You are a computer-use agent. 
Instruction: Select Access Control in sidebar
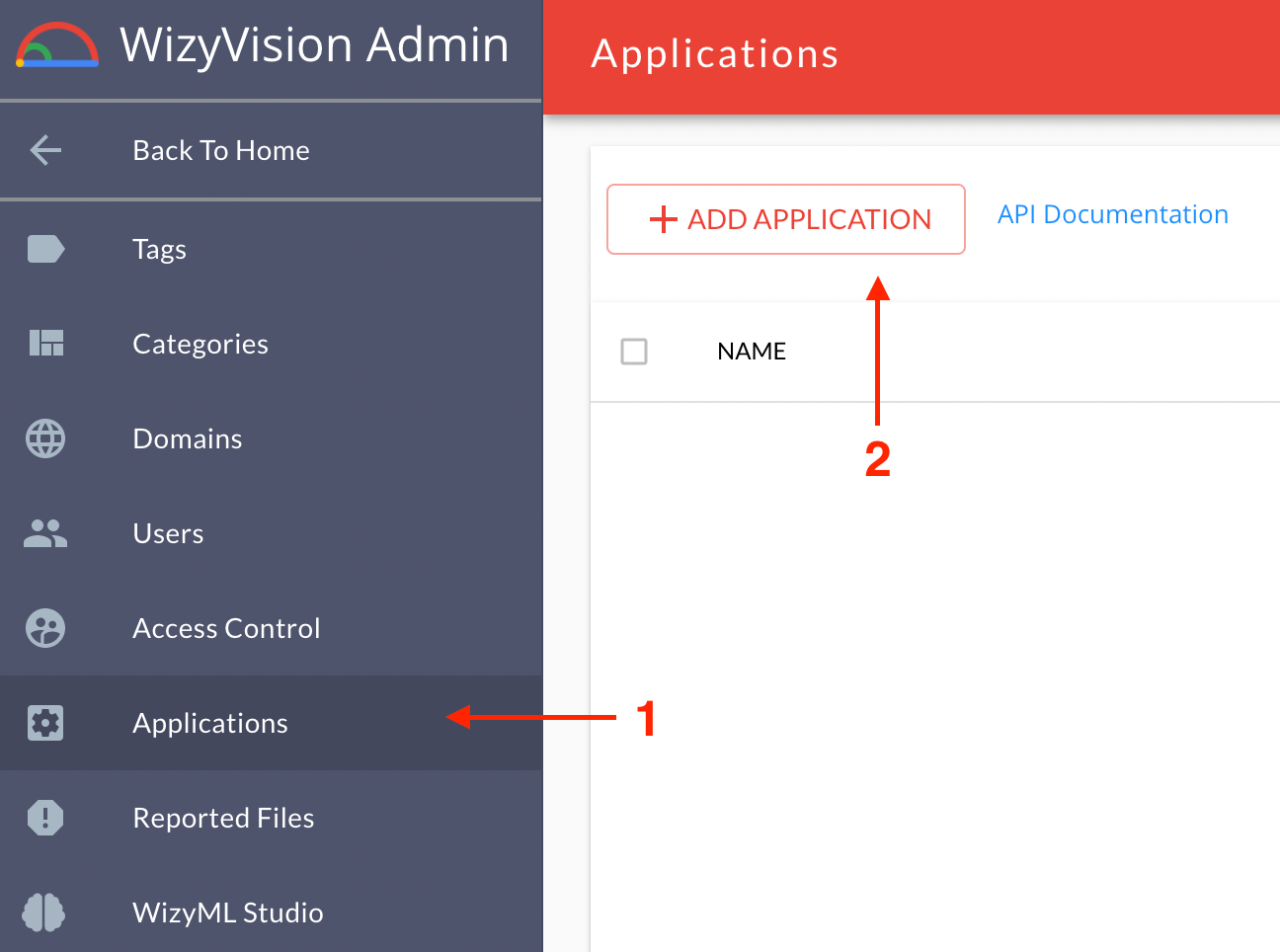click(x=271, y=628)
